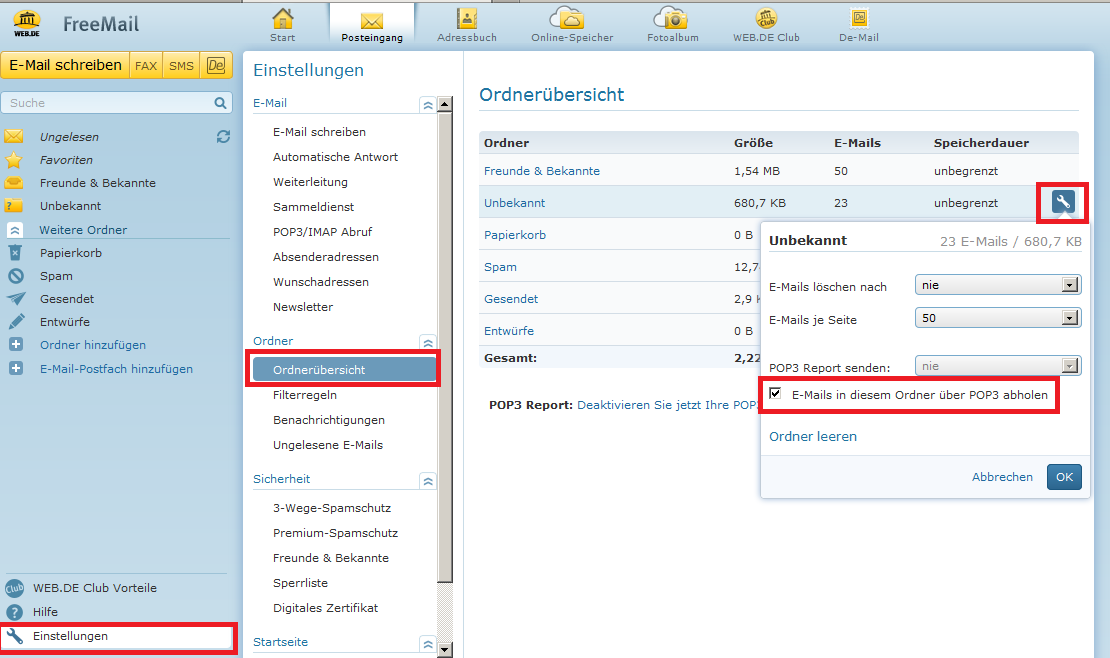Click the Adressbuch icon in top bar
This screenshot has height=658, width=1110.
click(466, 18)
